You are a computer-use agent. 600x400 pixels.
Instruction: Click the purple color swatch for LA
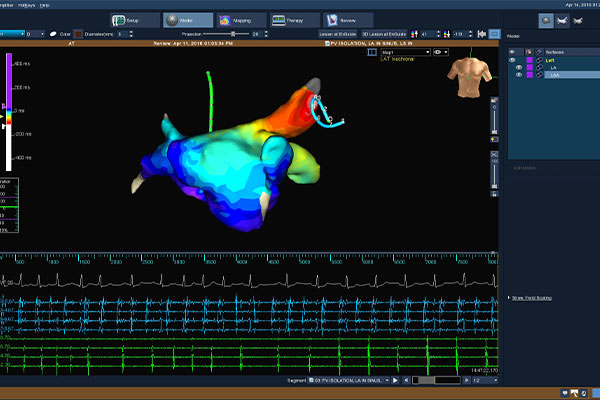[x=531, y=68]
